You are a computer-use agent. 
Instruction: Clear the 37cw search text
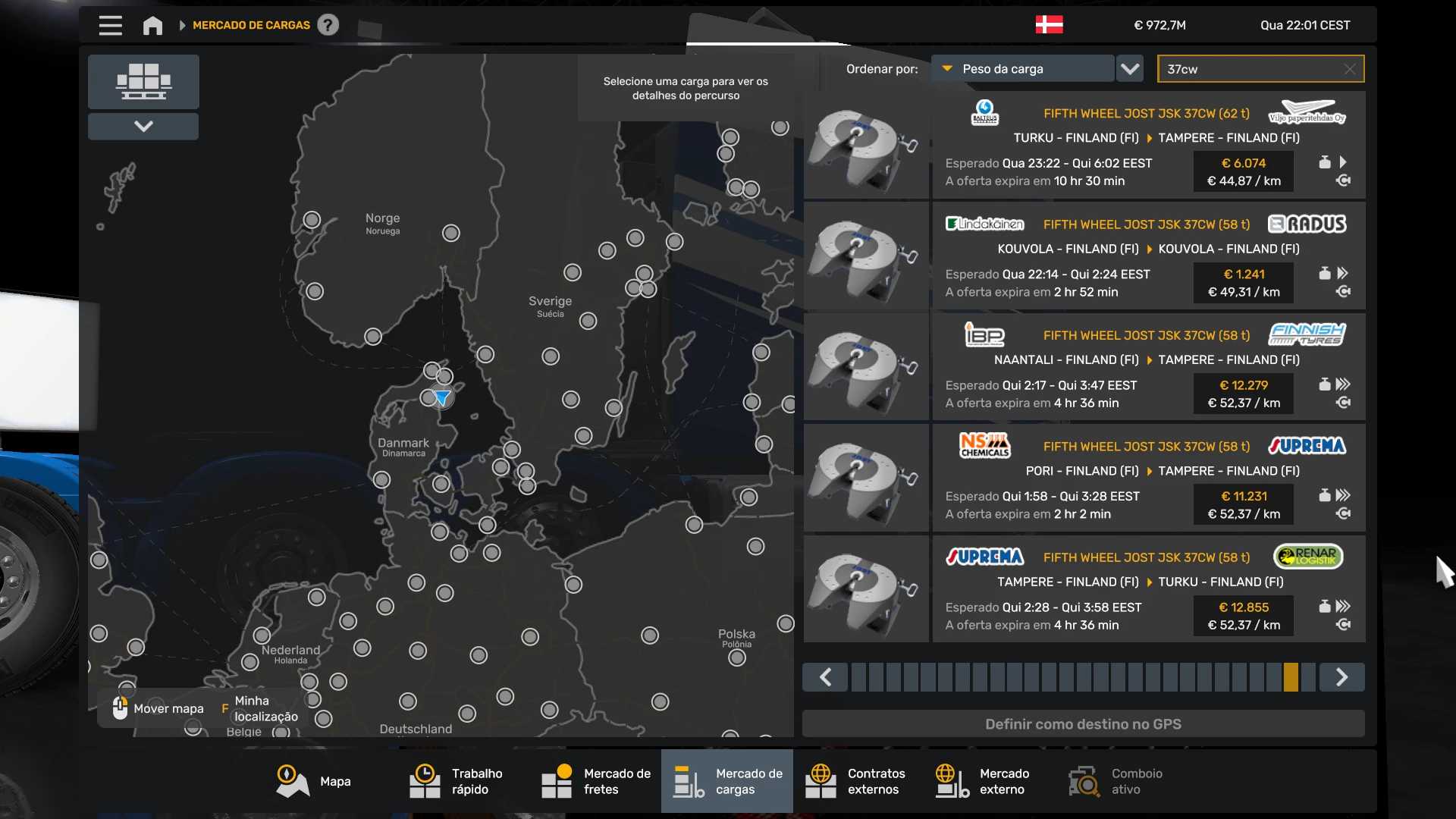(1349, 69)
